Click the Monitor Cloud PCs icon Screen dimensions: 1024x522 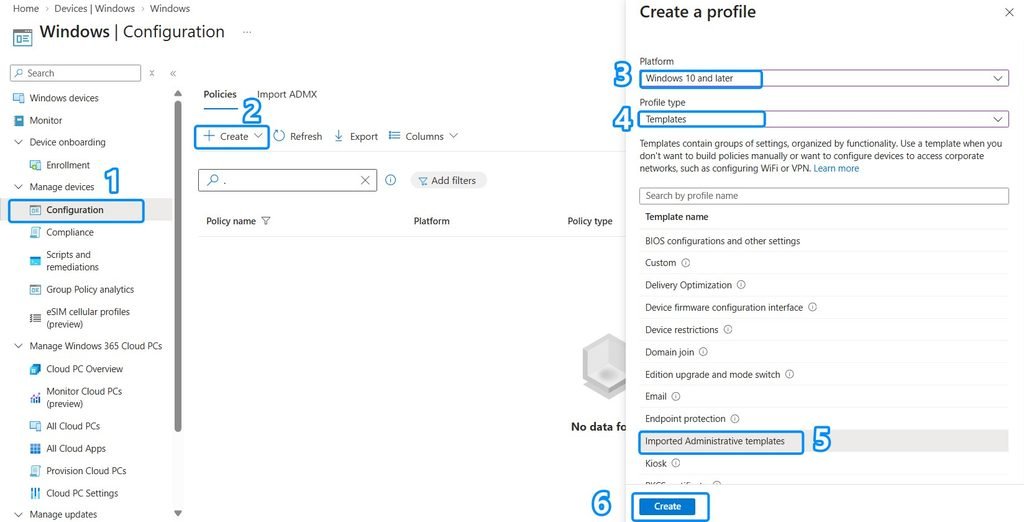click(x=35, y=397)
